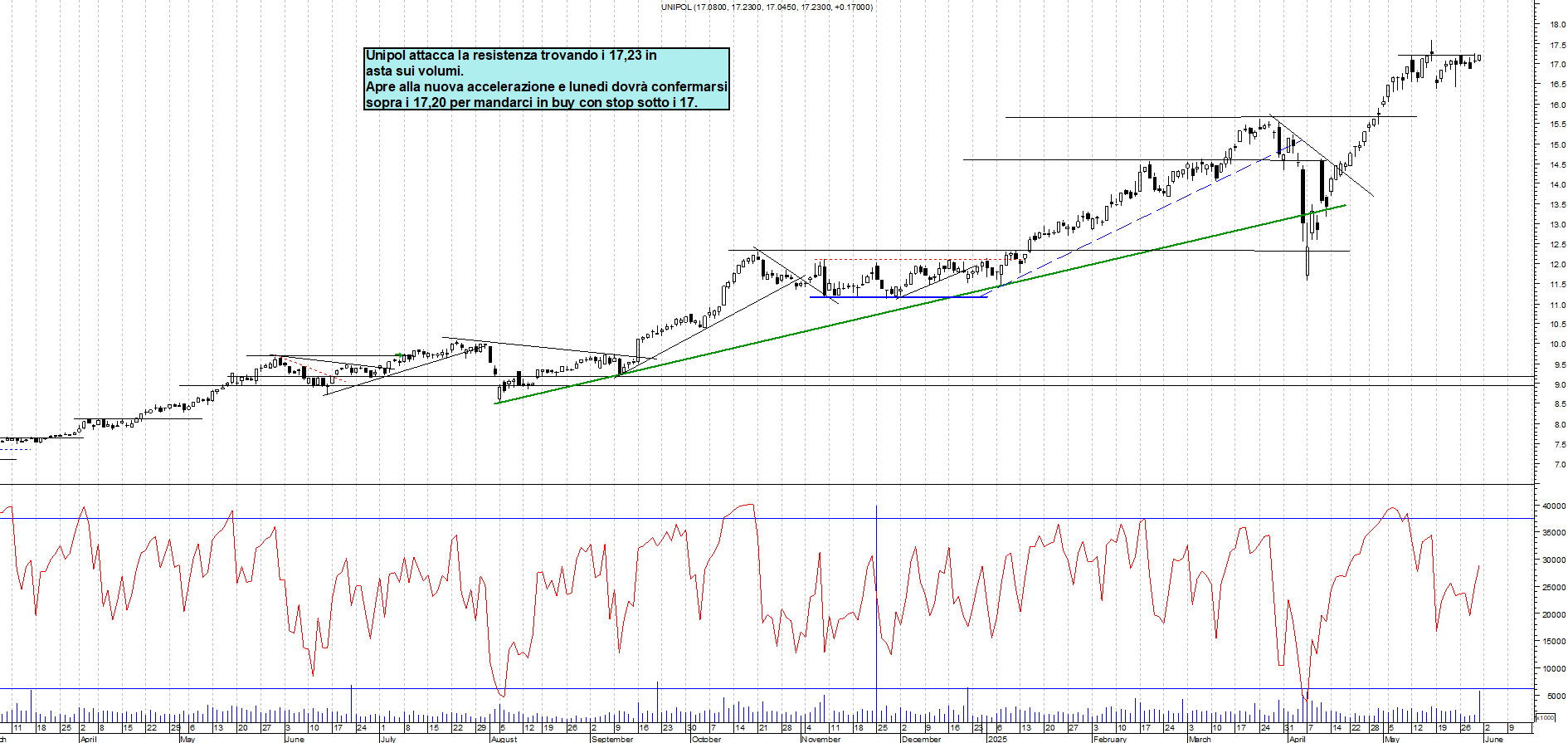
Task: Click the 25000 indicator axis label
Action: coord(1554,588)
